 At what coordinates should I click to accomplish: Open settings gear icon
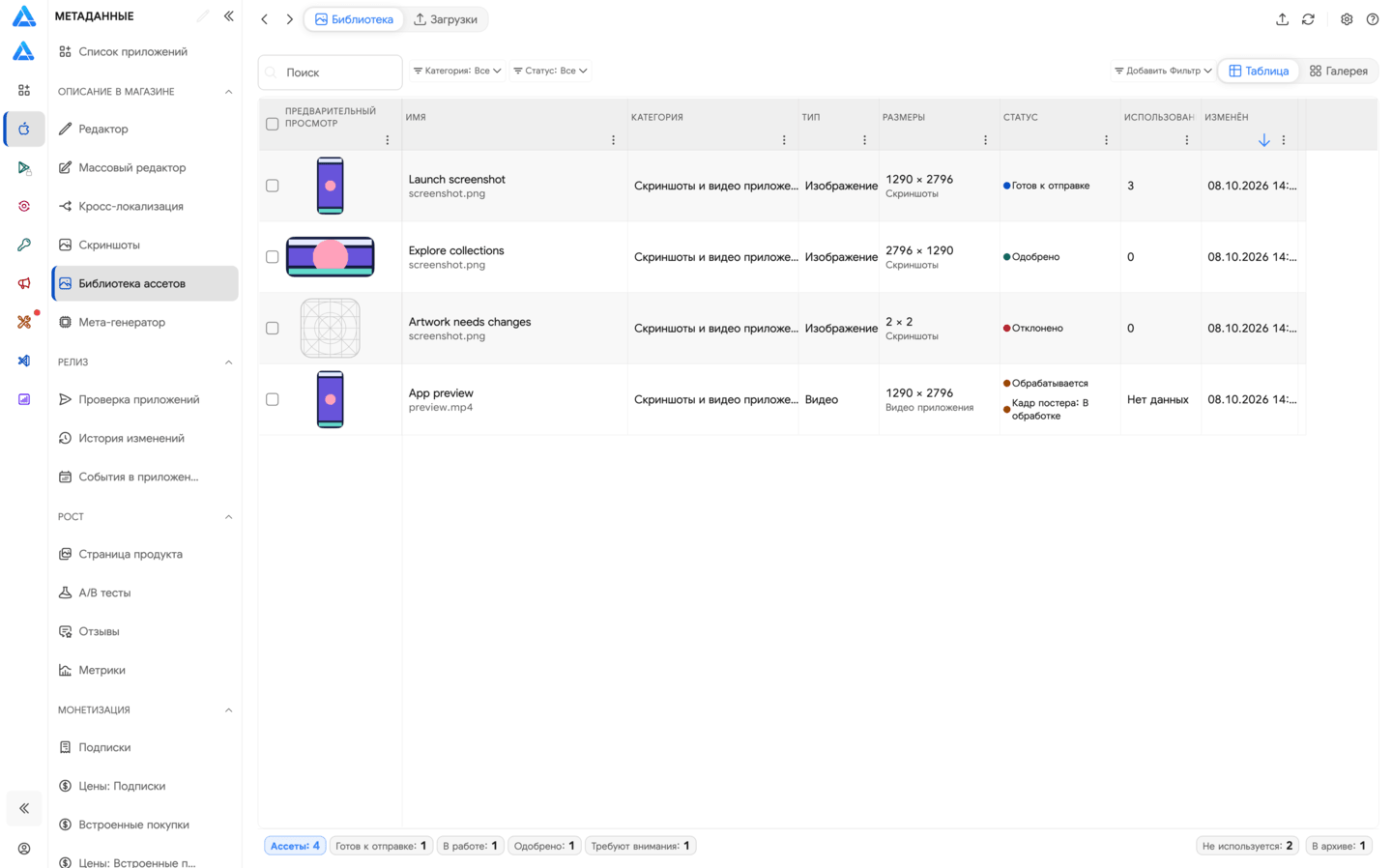tap(1347, 19)
